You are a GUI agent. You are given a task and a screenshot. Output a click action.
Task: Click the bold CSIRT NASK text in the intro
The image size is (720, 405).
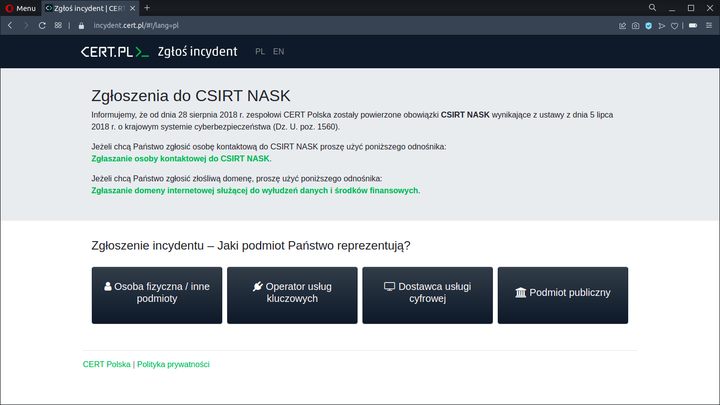pos(465,115)
